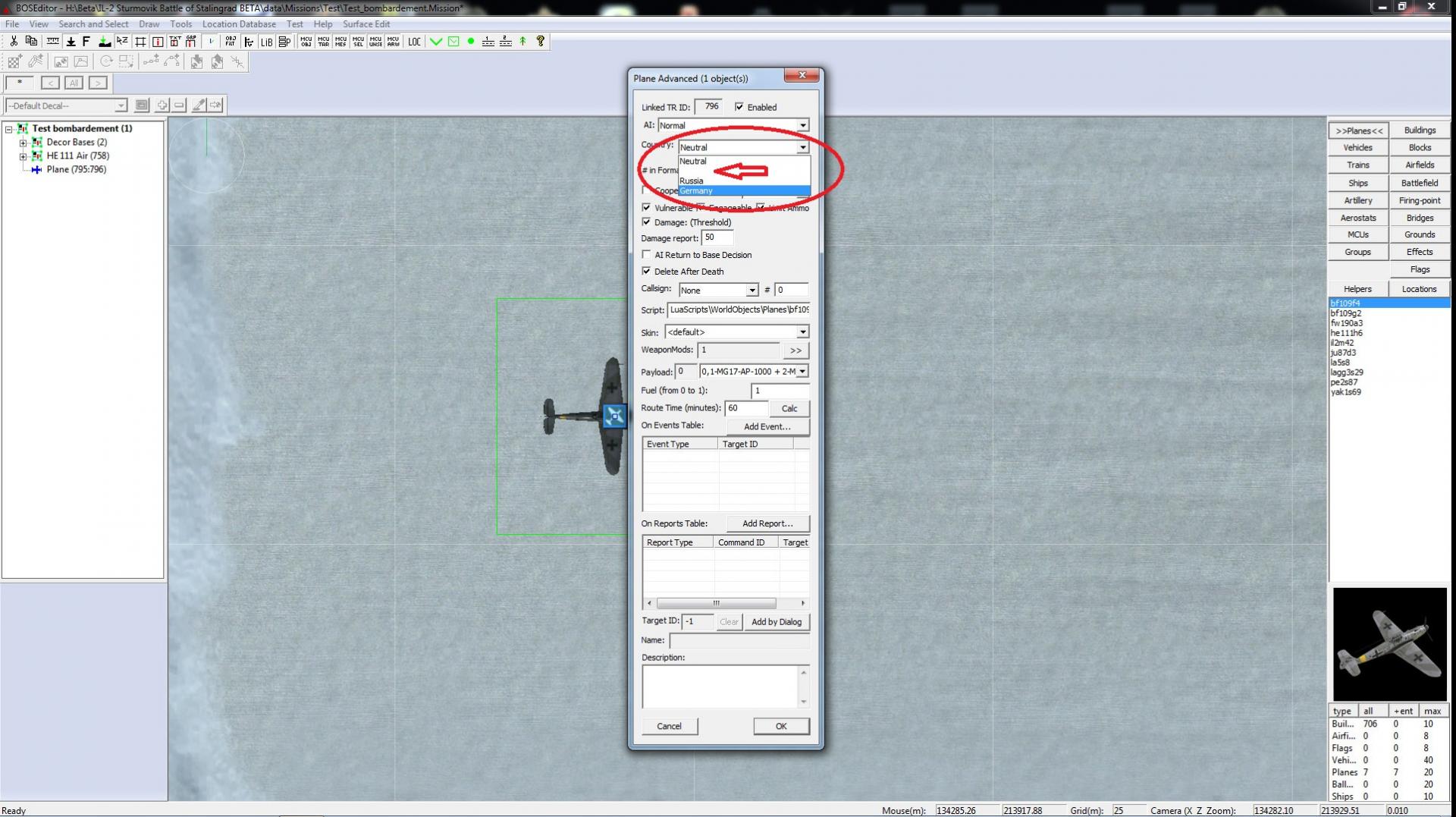The width and height of the screenshot is (1456, 817).
Task: Toggle the Limit Ammo checkbox
Action: (x=761, y=207)
